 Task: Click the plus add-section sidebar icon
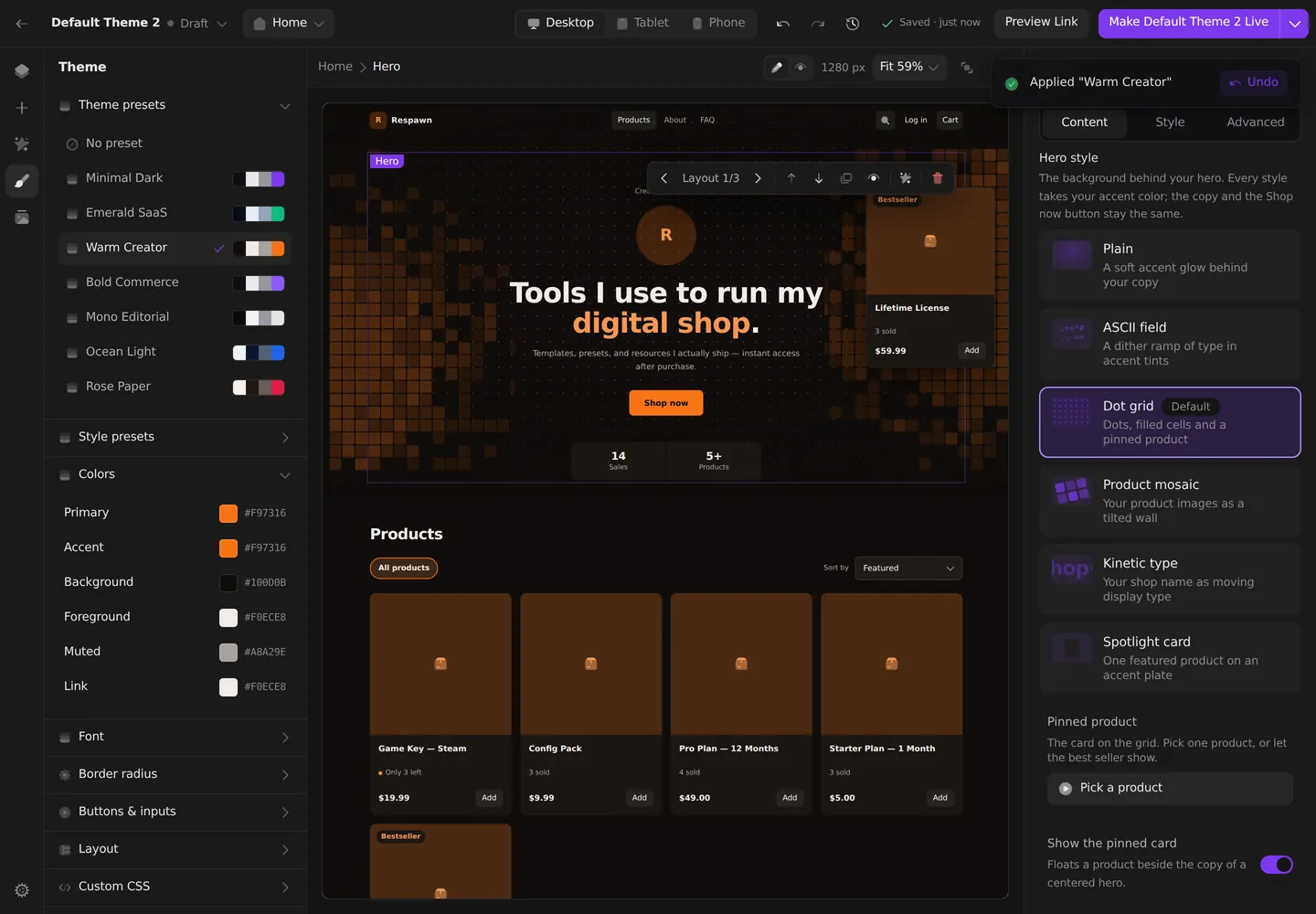pyautogui.click(x=22, y=108)
